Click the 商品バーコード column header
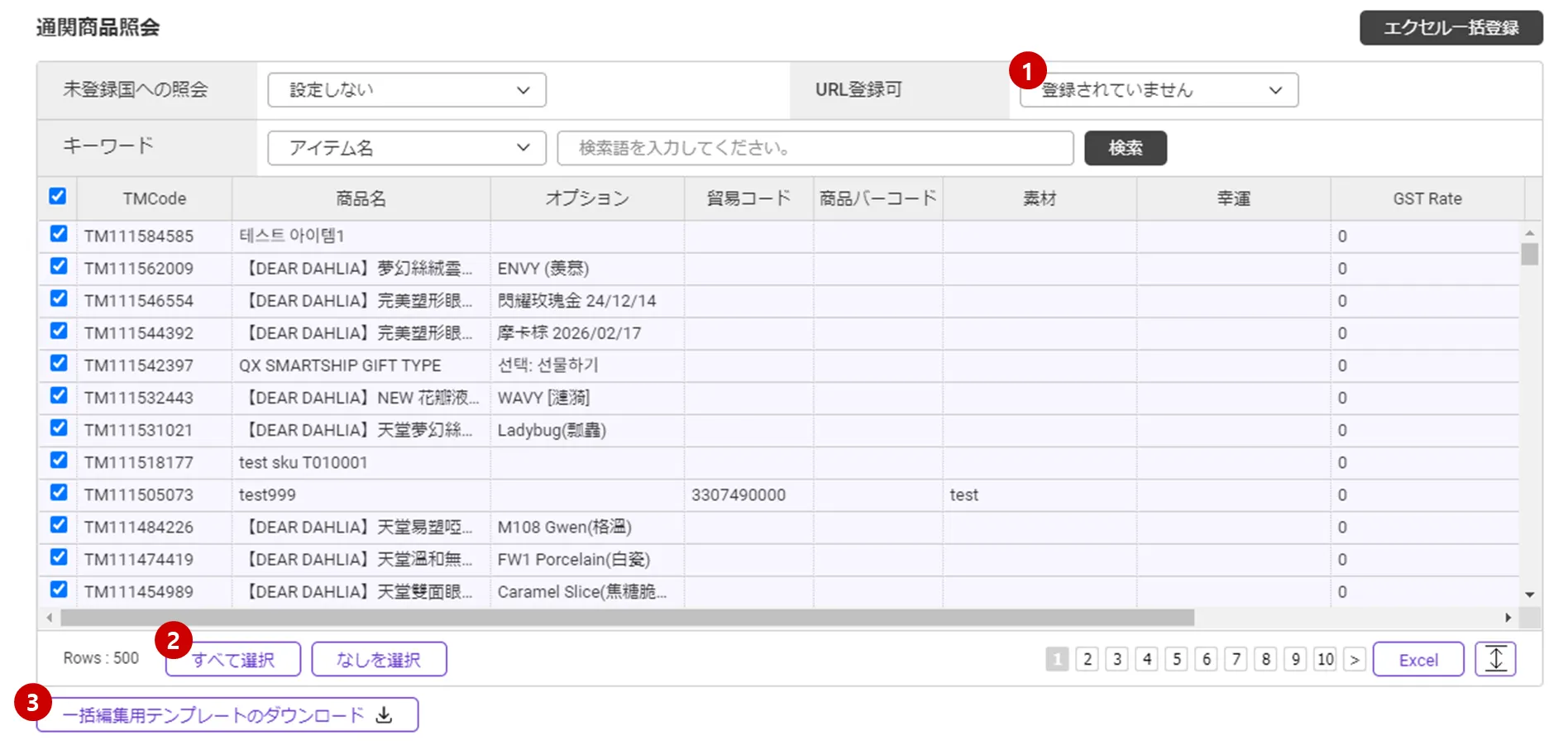The height and width of the screenshot is (745, 1568). (x=878, y=198)
